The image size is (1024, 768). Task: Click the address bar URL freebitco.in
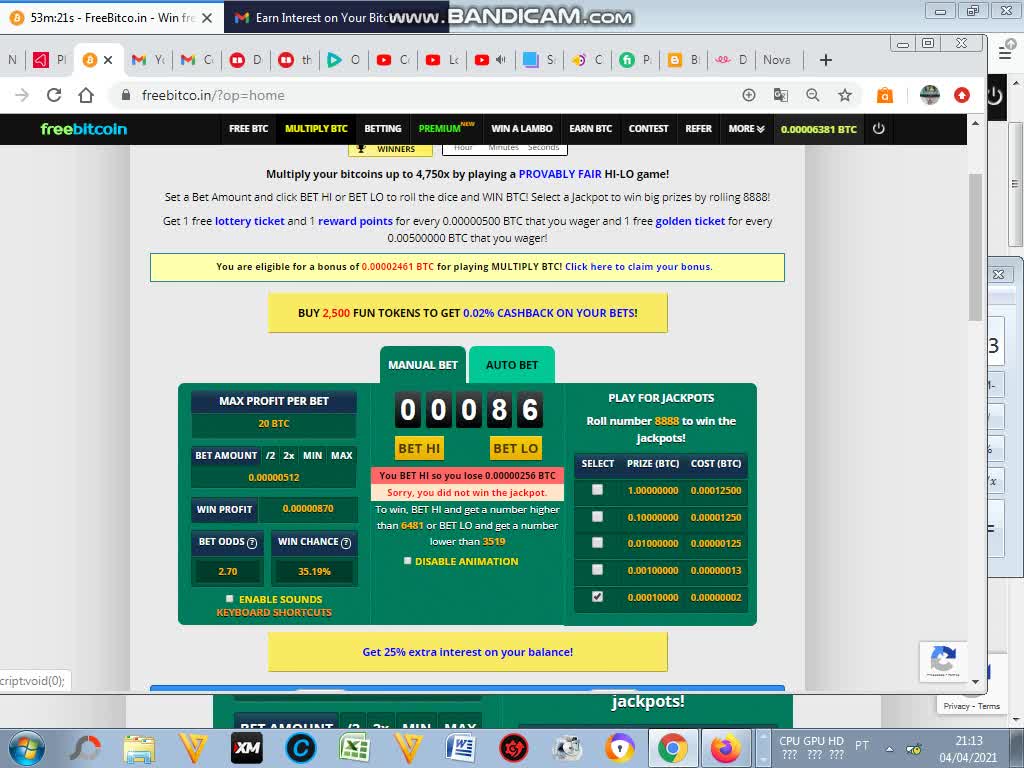tap(213, 95)
